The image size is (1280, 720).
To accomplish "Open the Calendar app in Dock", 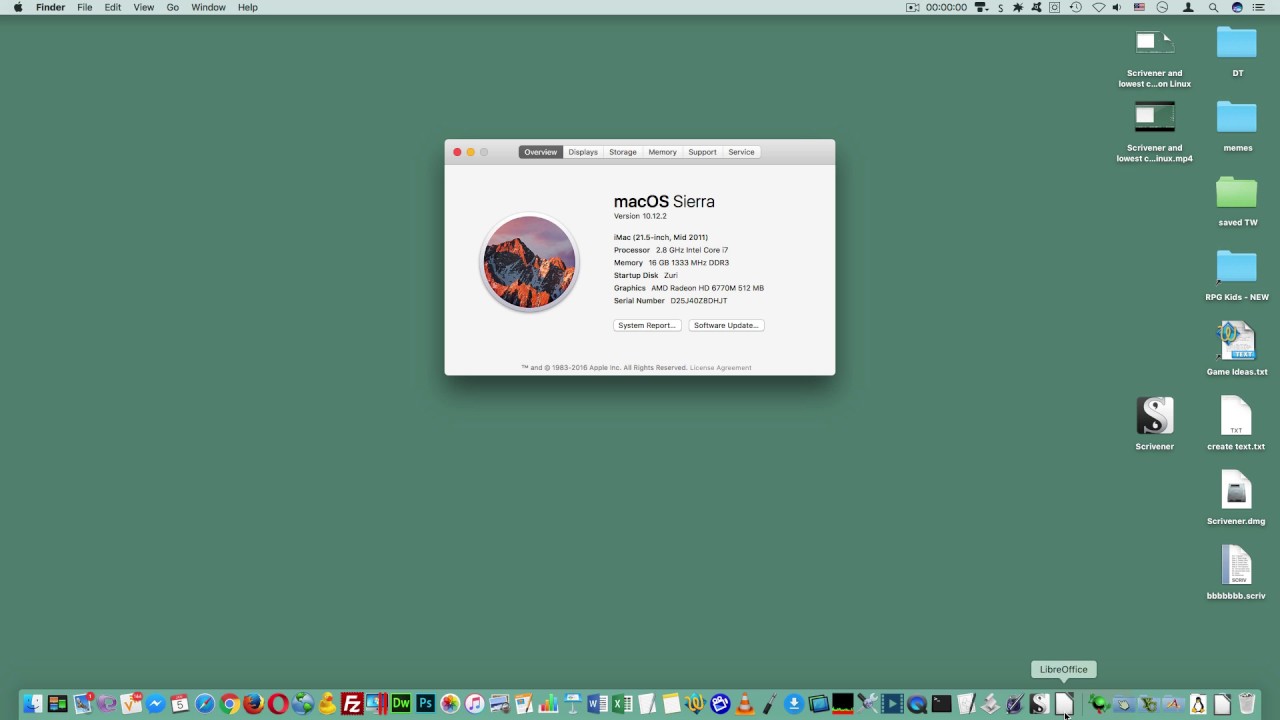I will click(180, 704).
